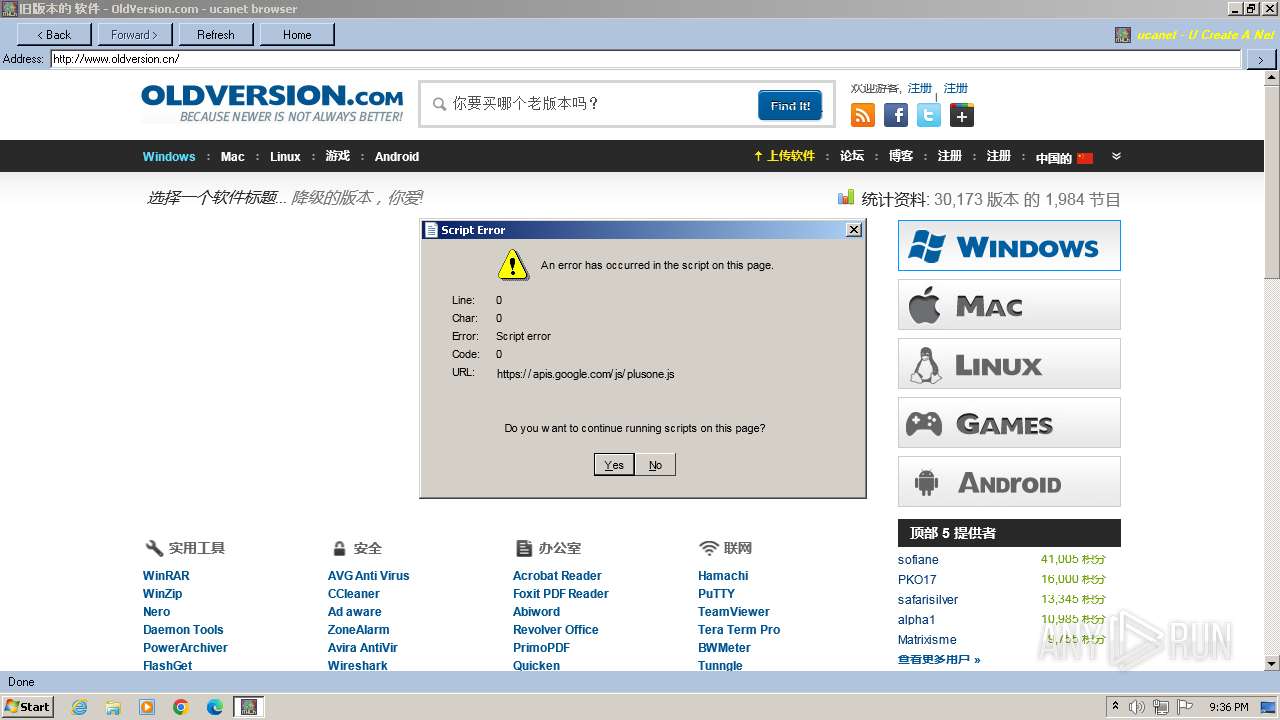Click 查看更多用户 more users link
Screen dimensions: 1280x720
pos(939,660)
